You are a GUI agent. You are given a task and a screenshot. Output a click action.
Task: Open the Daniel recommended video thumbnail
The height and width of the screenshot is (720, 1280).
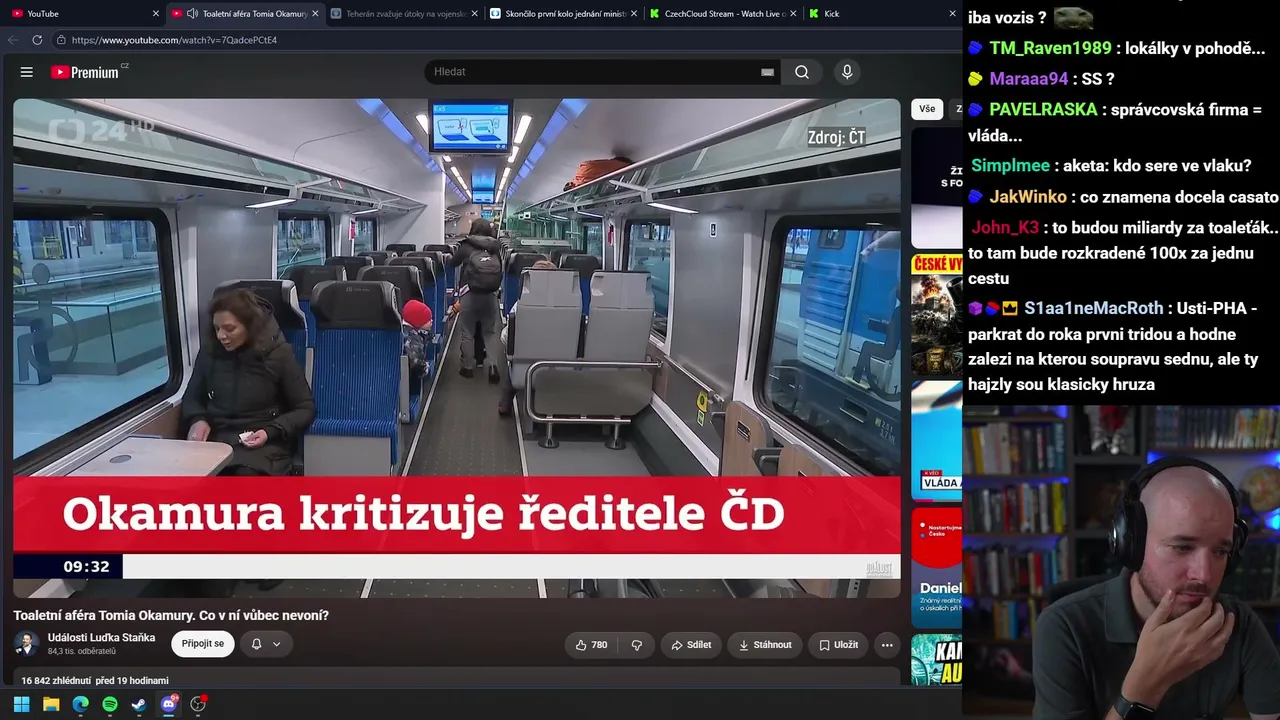coord(937,567)
